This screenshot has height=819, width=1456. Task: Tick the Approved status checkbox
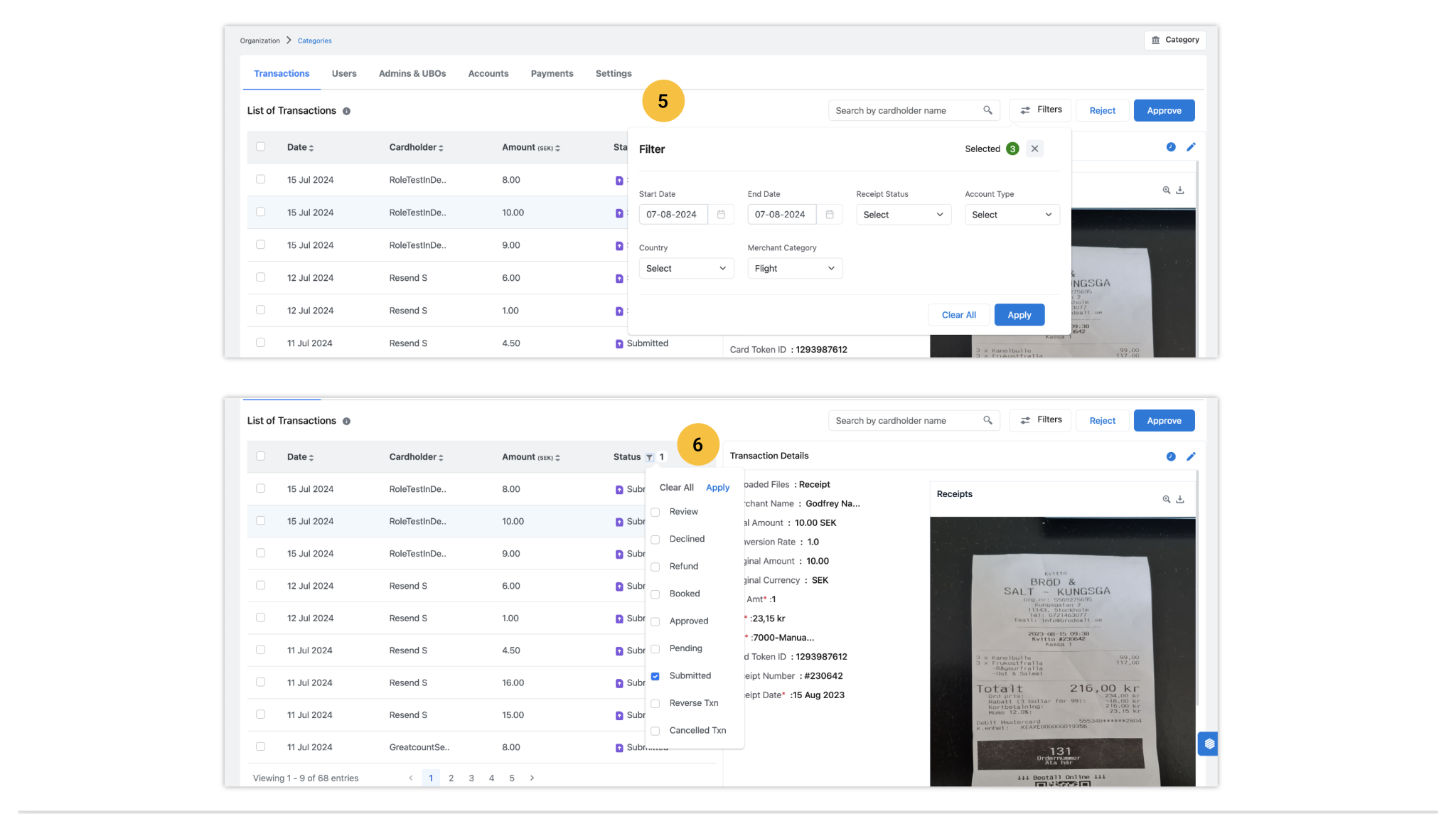(655, 621)
